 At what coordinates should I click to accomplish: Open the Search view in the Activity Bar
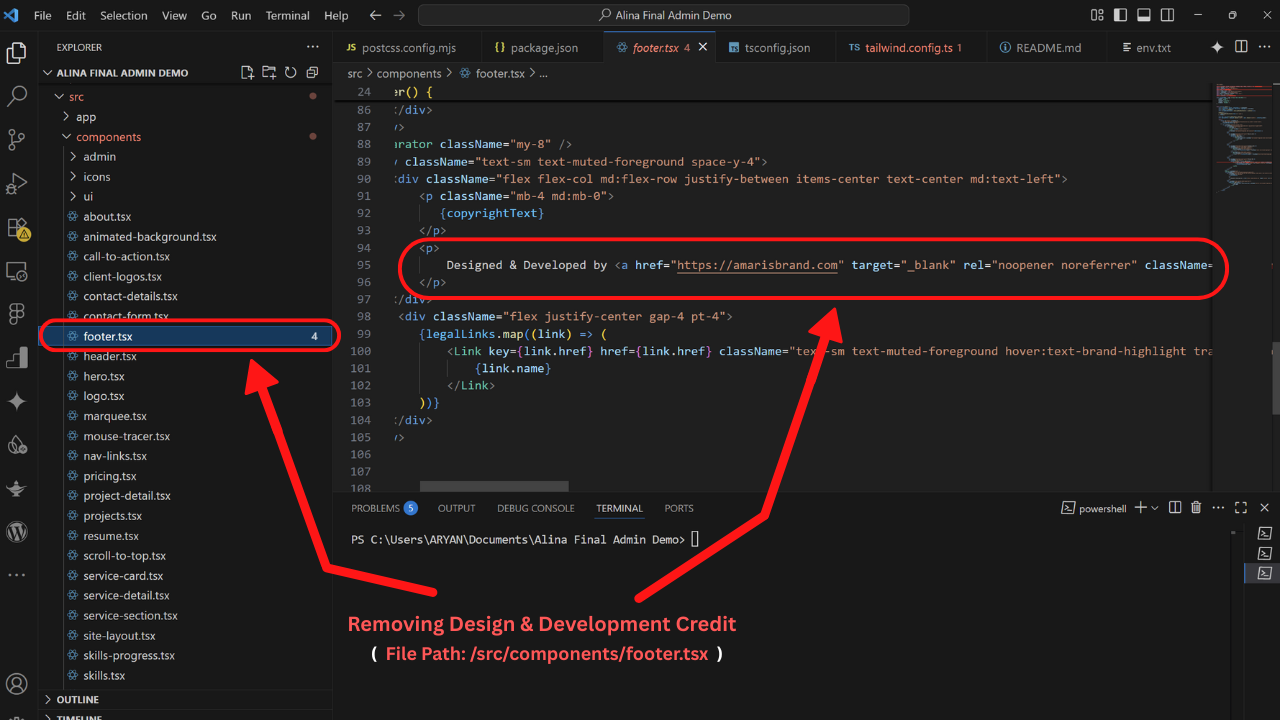point(16,96)
